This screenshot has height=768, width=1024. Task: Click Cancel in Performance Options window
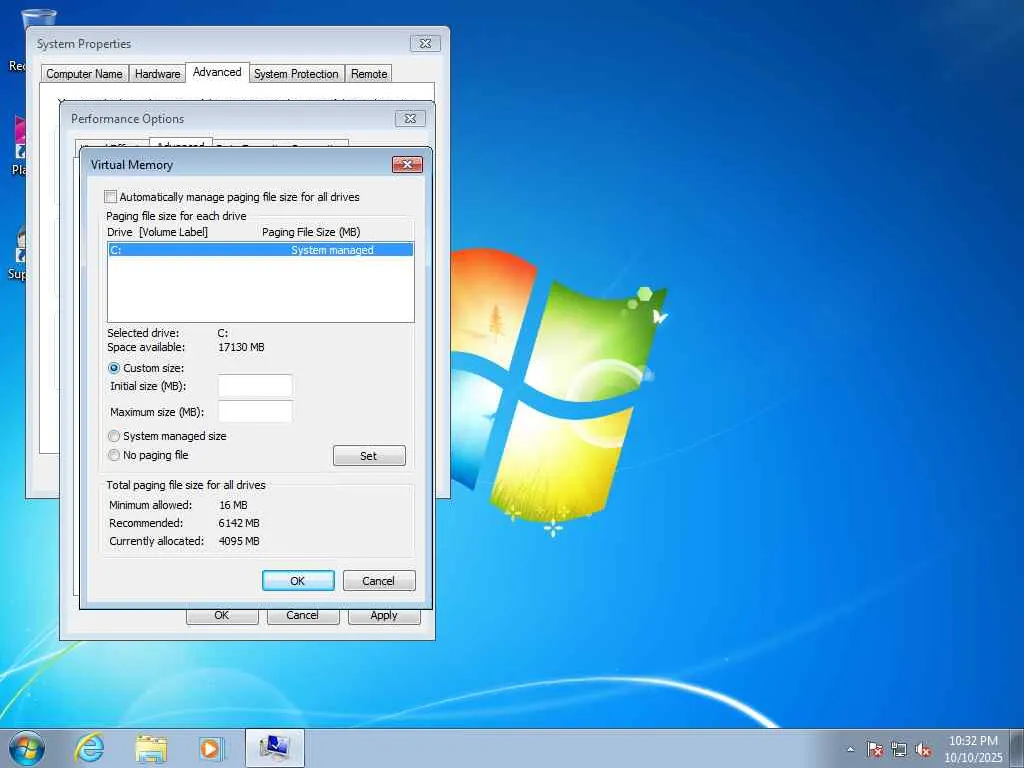303,616
